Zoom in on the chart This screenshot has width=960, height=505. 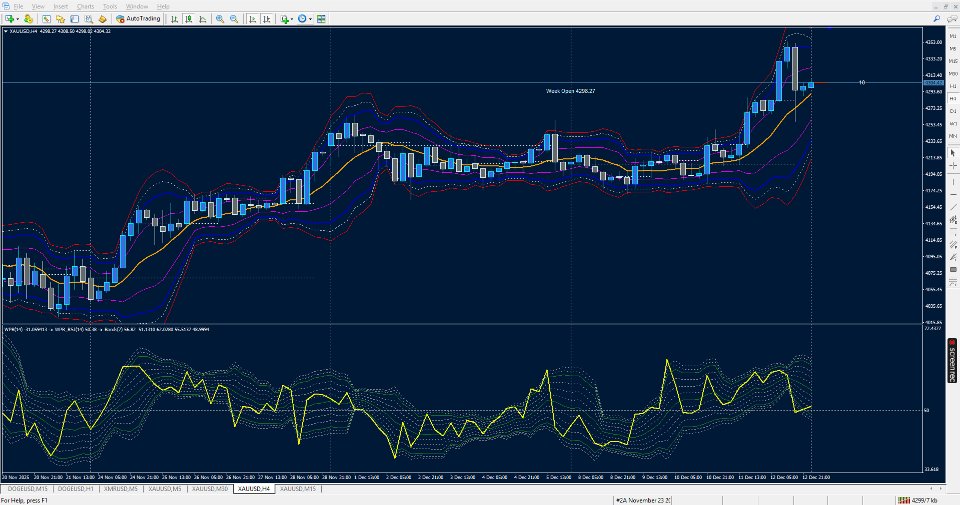tap(220, 19)
